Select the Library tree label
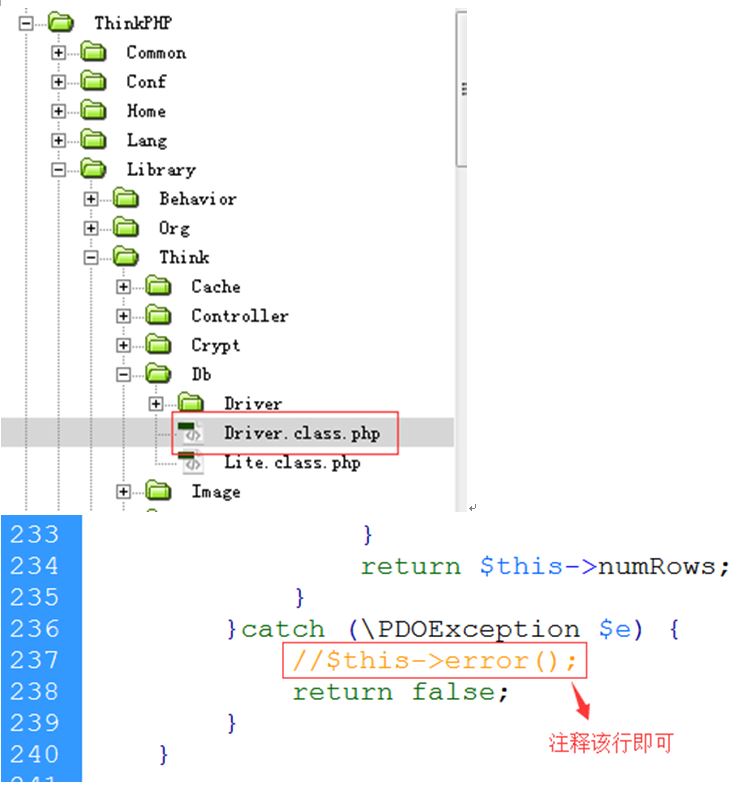The height and width of the screenshot is (787, 754). (x=161, y=170)
